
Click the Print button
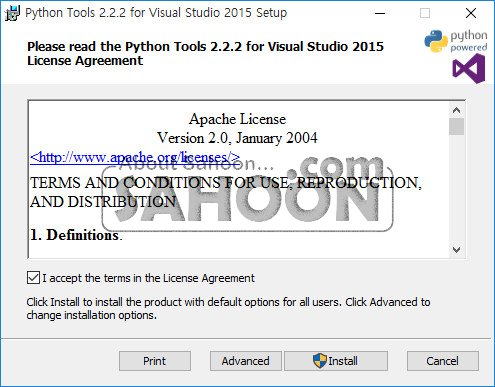155,361
